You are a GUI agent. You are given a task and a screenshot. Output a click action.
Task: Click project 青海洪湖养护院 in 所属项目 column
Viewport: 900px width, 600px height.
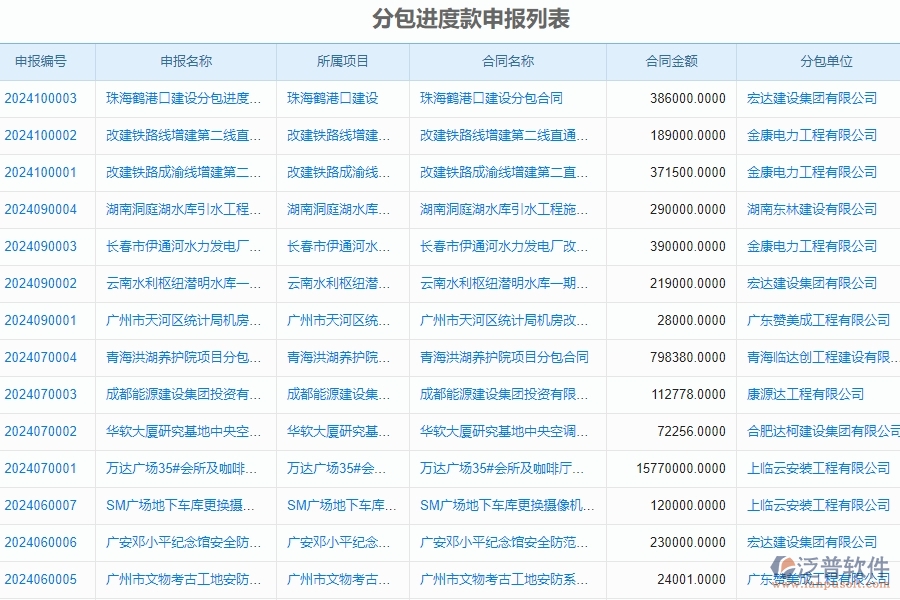pos(340,357)
